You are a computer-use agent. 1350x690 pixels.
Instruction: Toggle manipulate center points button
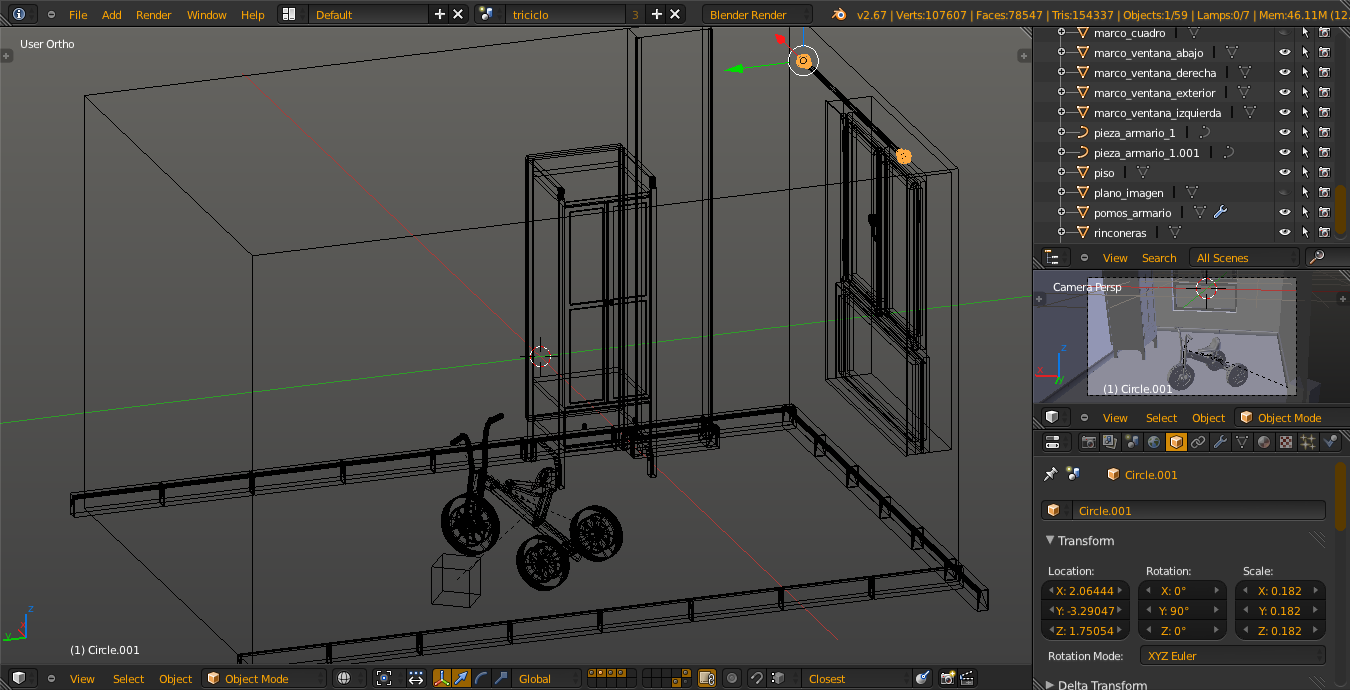pos(416,678)
